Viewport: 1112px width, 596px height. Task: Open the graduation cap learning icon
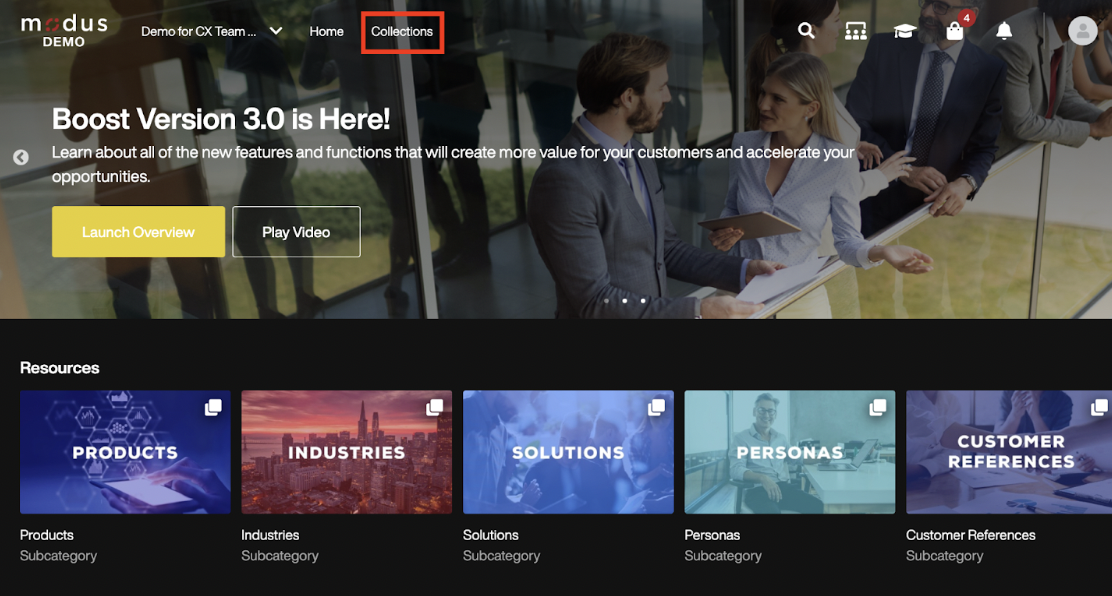[905, 31]
